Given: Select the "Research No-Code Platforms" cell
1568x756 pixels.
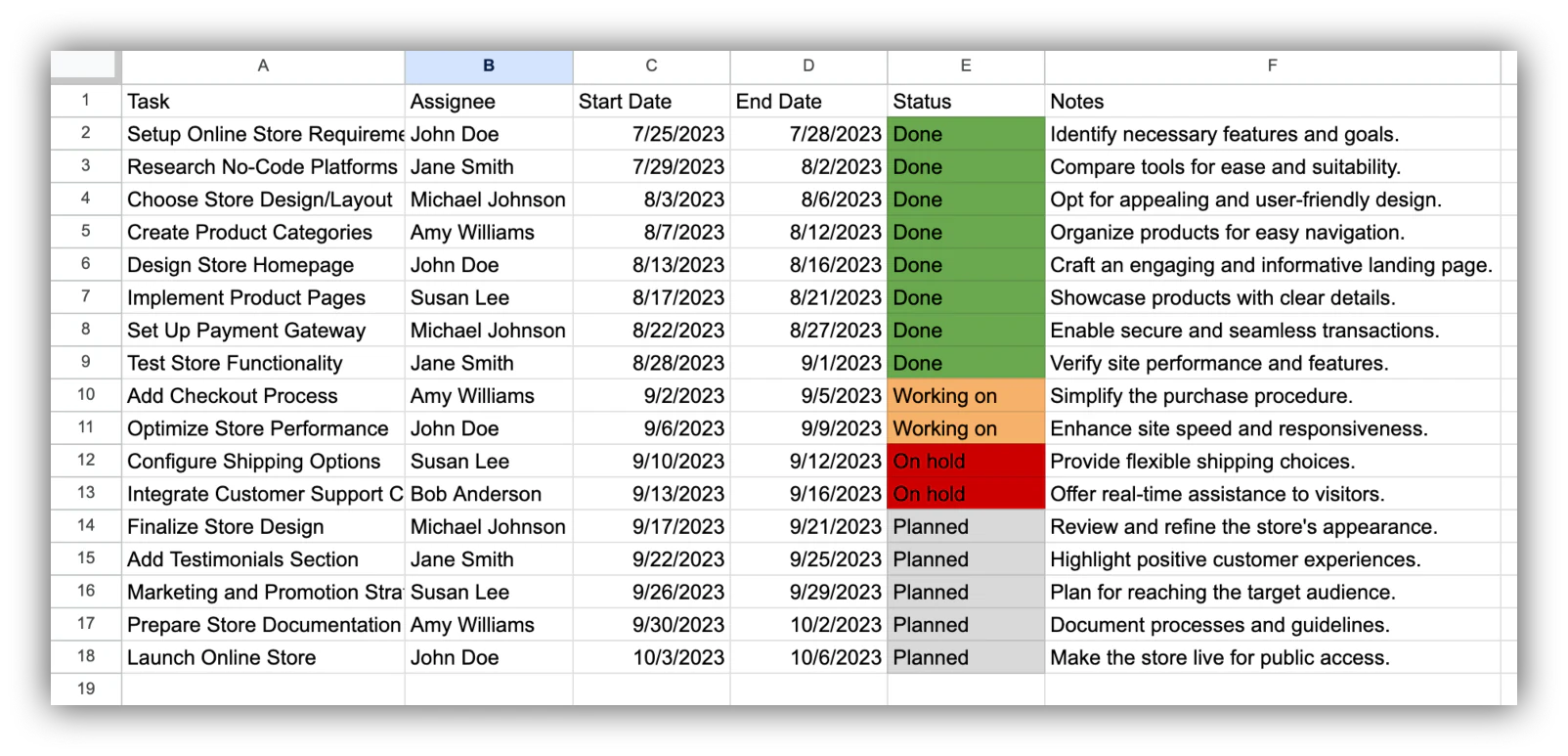Looking at the screenshot, I should [263, 167].
